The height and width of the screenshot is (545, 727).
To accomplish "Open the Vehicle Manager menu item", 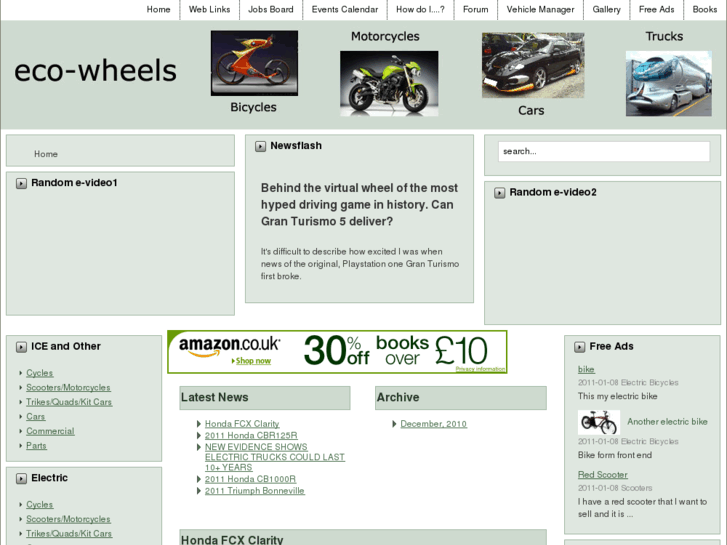I will tap(540, 9).
